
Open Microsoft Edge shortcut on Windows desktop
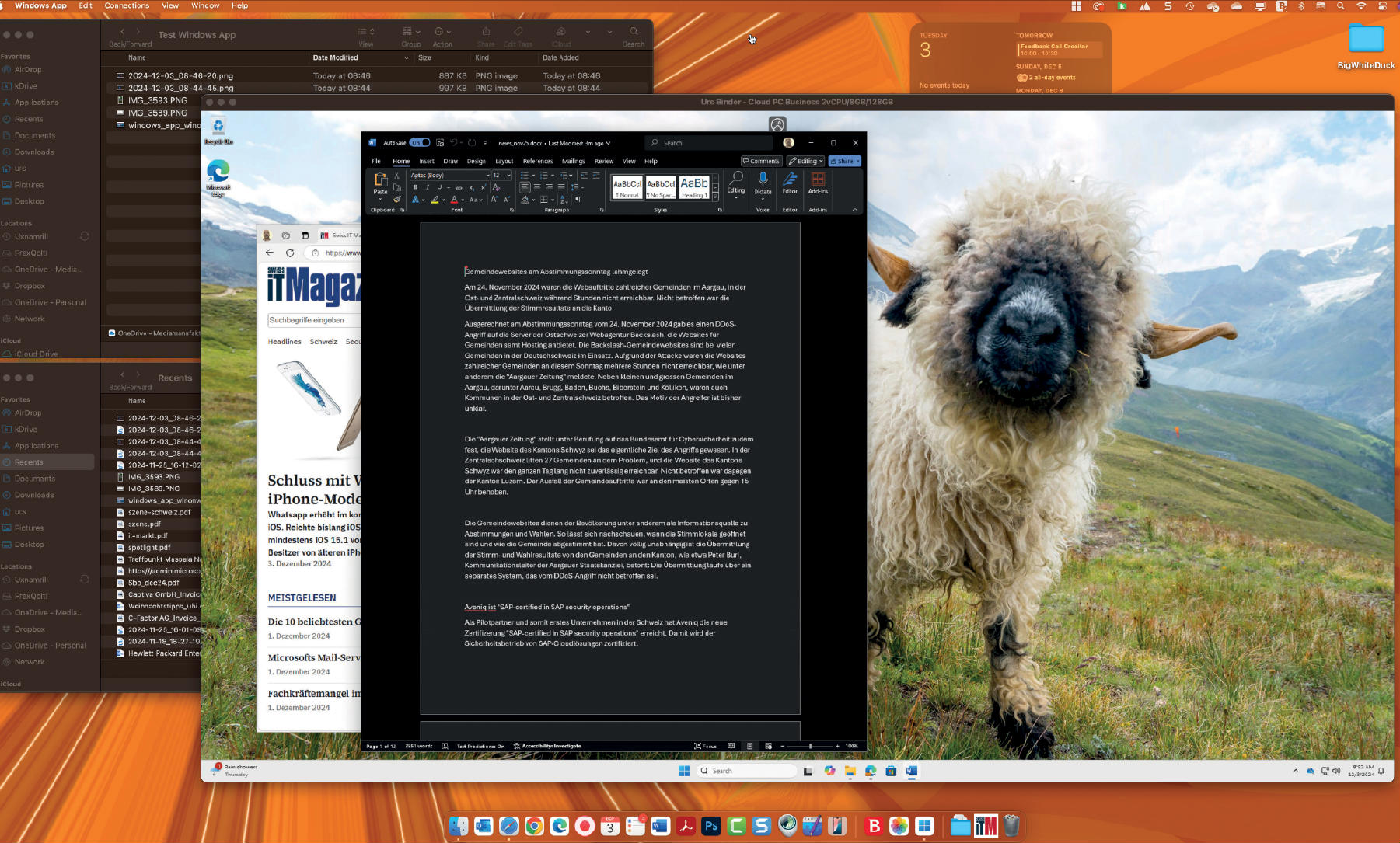coord(218,178)
